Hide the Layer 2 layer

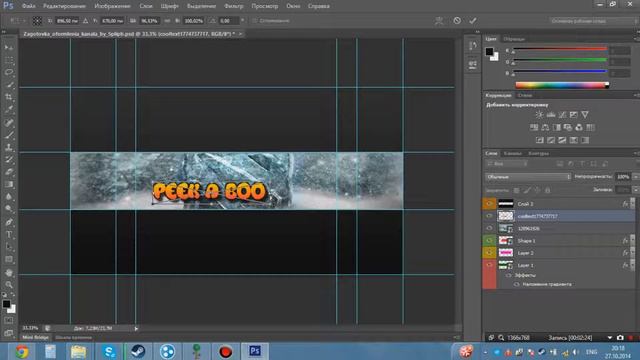point(489,253)
